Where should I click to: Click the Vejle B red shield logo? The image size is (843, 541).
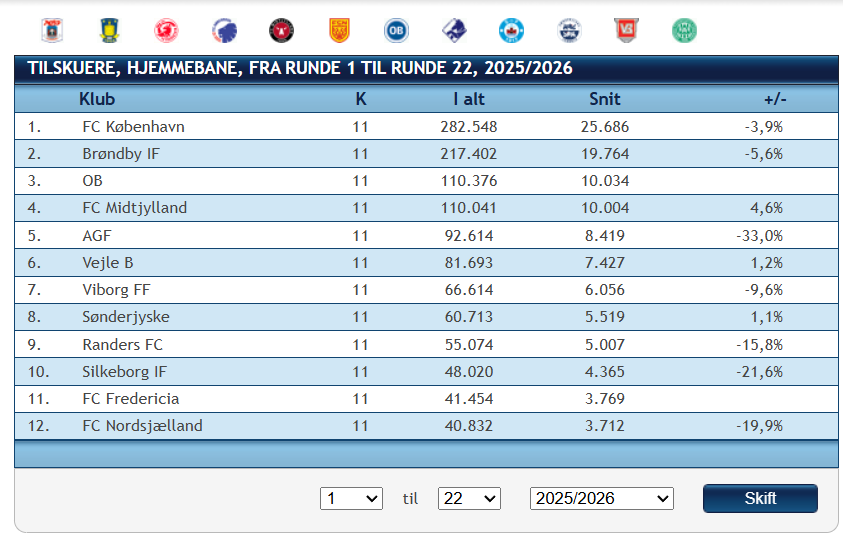[x=626, y=30]
